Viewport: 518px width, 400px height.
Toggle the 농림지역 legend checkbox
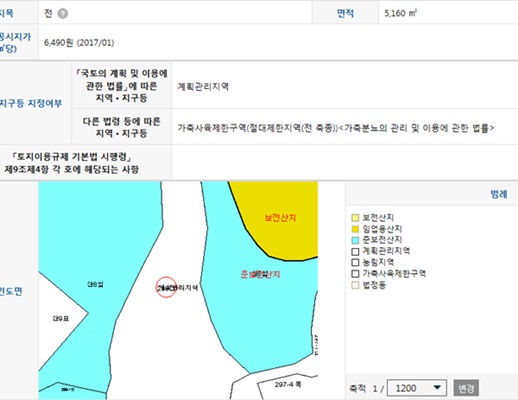[355, 262]
